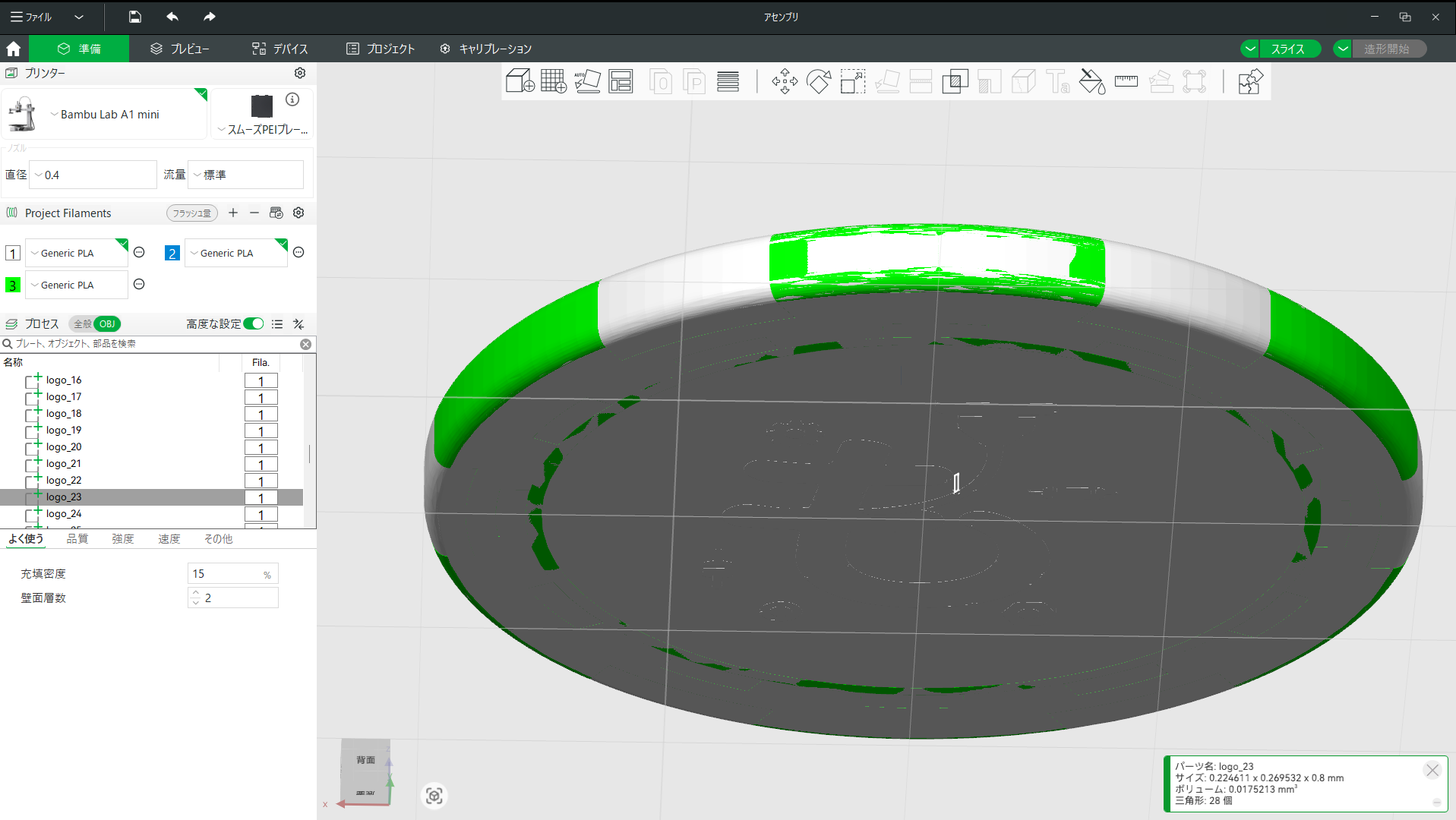The image size is (1456, 820).
Task: Select the Cut tool
Action: tap(921, 81)
